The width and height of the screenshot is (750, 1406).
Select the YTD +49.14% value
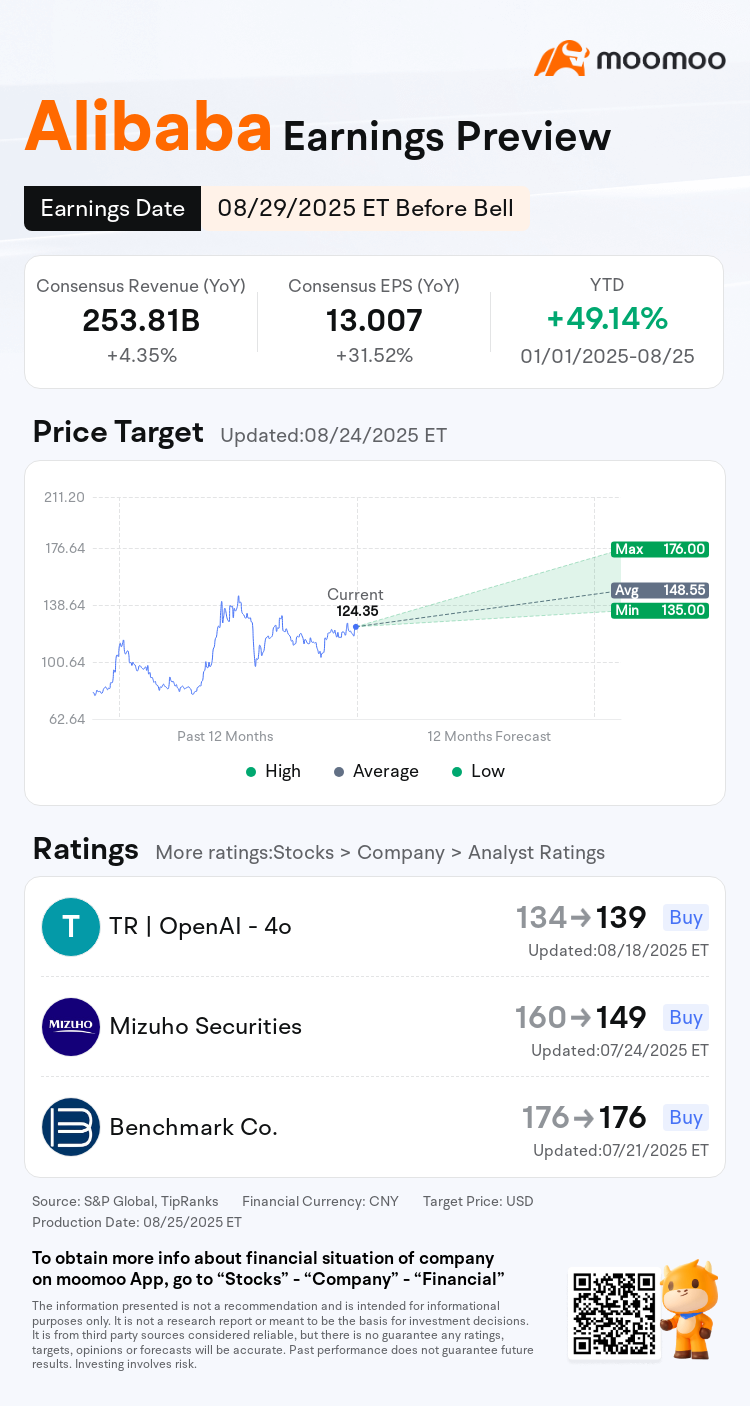click(x=607, y=319)
